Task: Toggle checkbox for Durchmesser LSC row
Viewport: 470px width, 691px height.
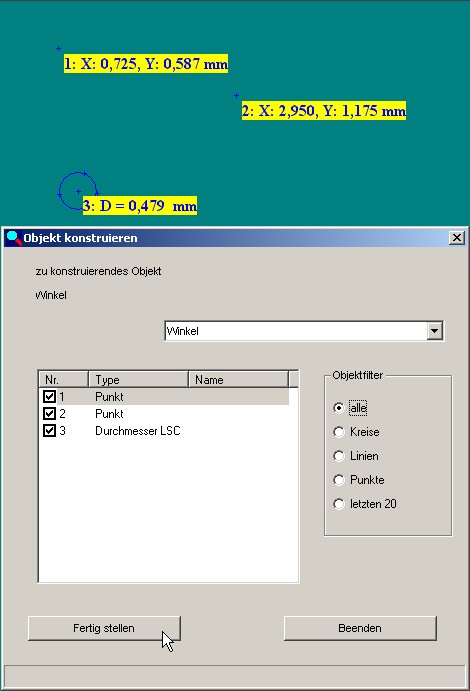Action: [x=49, y=431]
